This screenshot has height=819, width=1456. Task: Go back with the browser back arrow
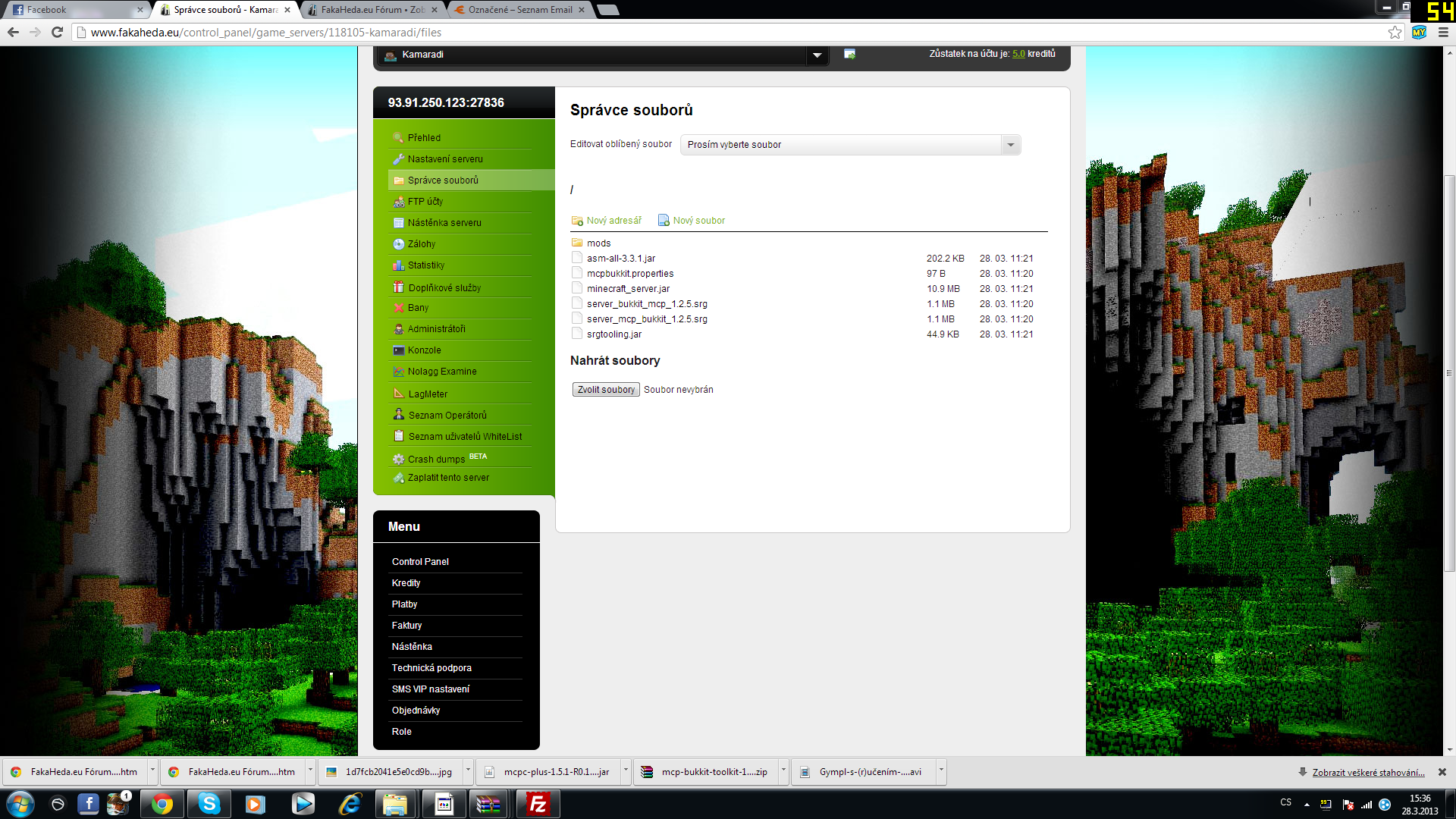coord(13,32)
